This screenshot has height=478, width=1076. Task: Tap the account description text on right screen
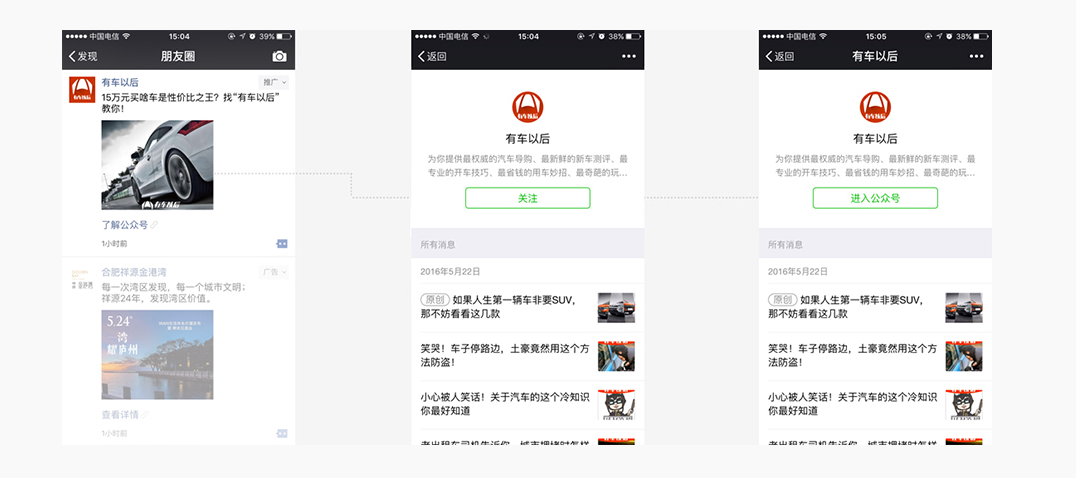click(x=876, y=166)
